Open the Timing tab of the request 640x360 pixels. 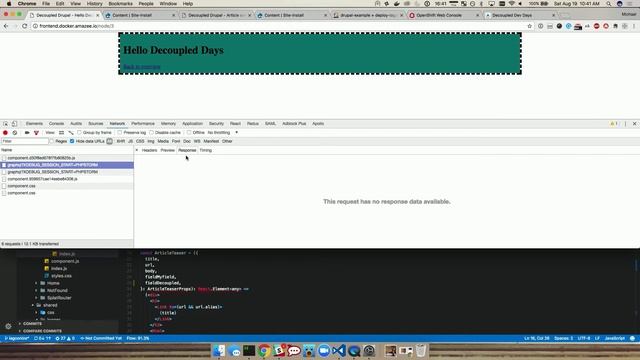point(206,150)
